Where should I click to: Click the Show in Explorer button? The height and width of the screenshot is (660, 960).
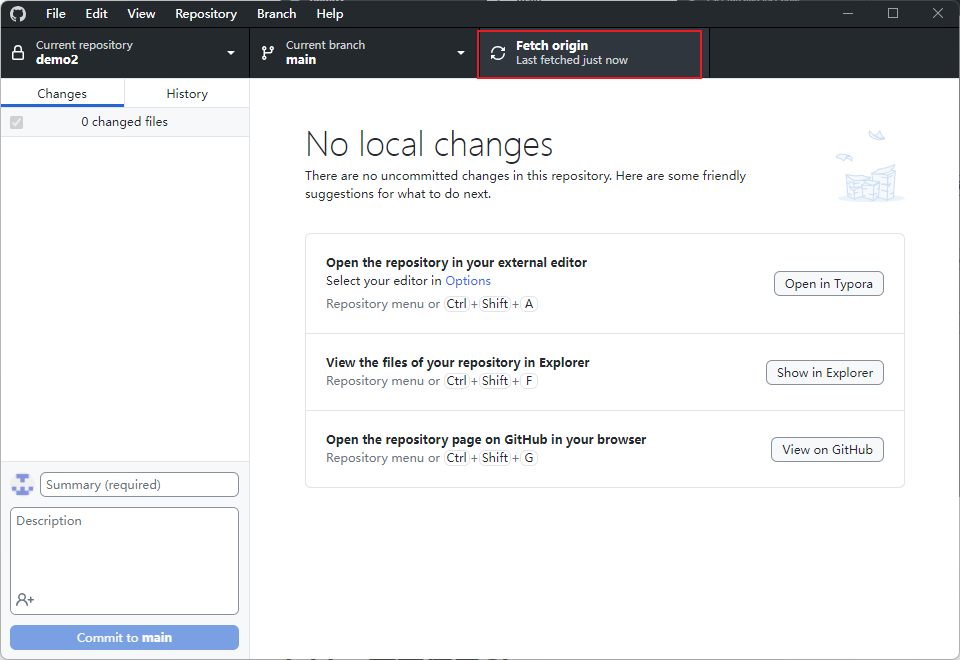tap(824, 372)
